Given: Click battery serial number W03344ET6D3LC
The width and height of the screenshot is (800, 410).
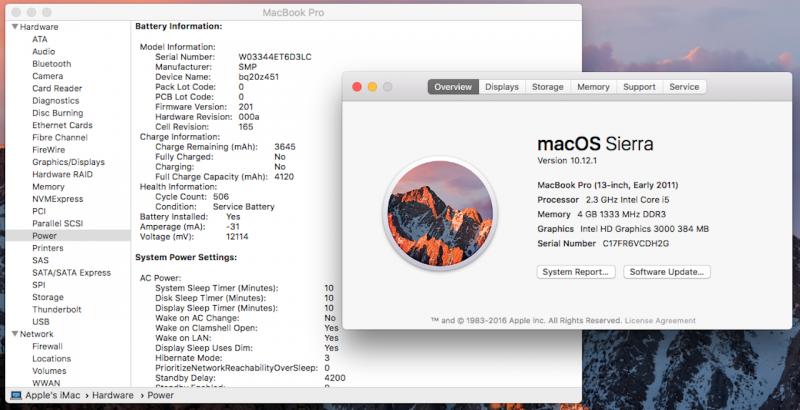Looking at the screenshot, I should [275, 57].
